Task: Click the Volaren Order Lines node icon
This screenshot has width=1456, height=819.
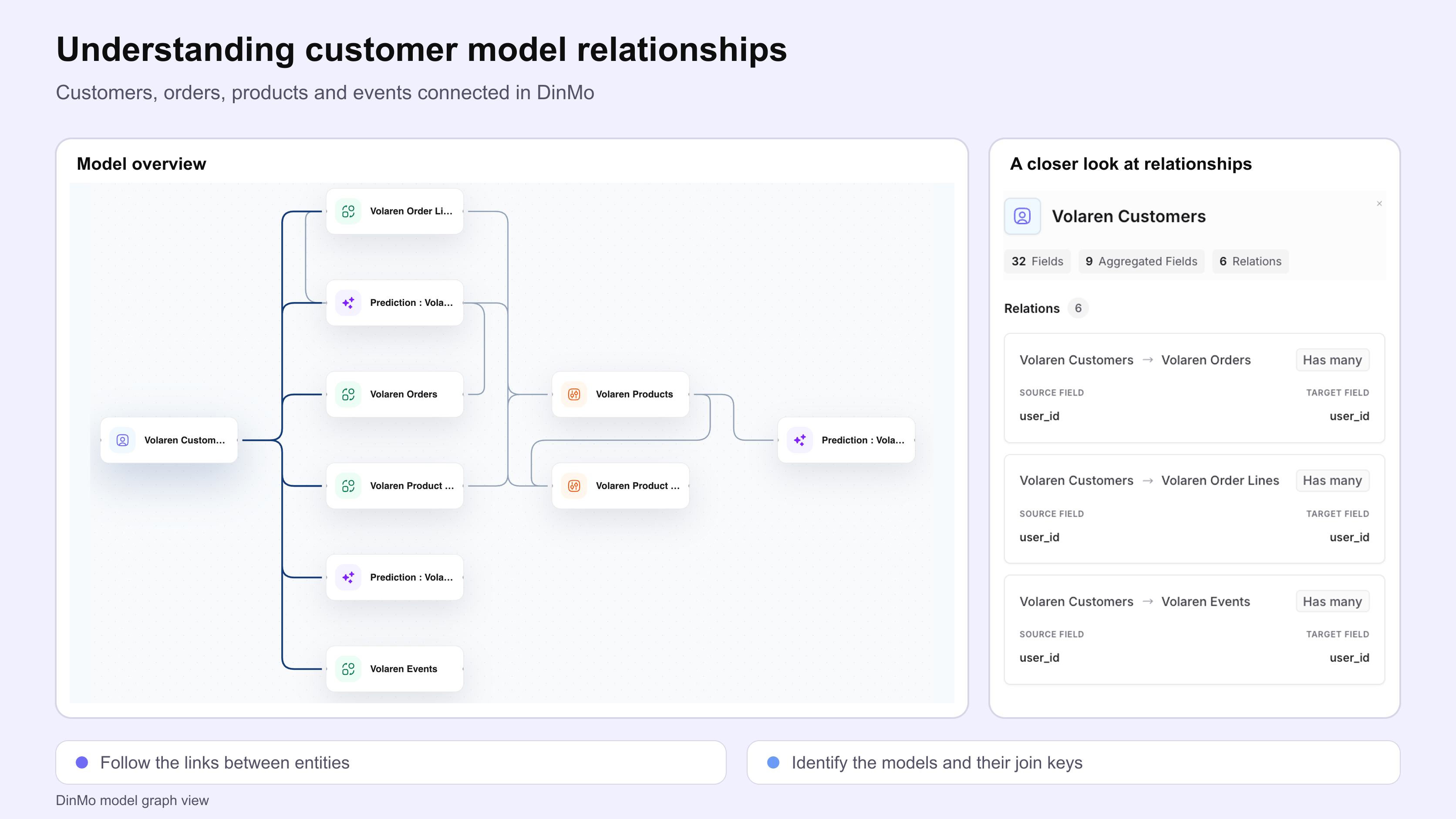Action: pyautogui.click(x=348, y=211)
